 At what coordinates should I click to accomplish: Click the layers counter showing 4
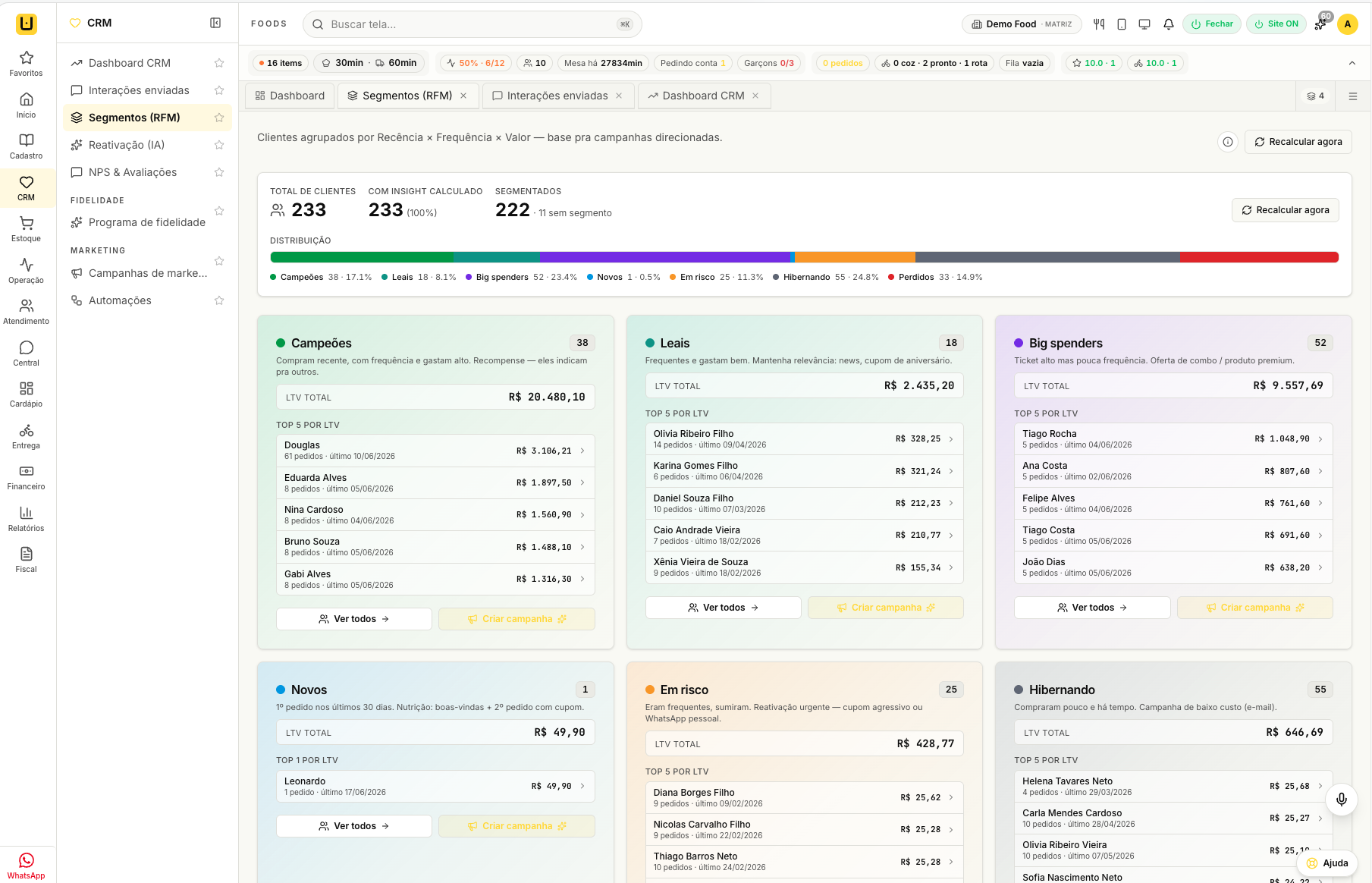point(1316,96)
